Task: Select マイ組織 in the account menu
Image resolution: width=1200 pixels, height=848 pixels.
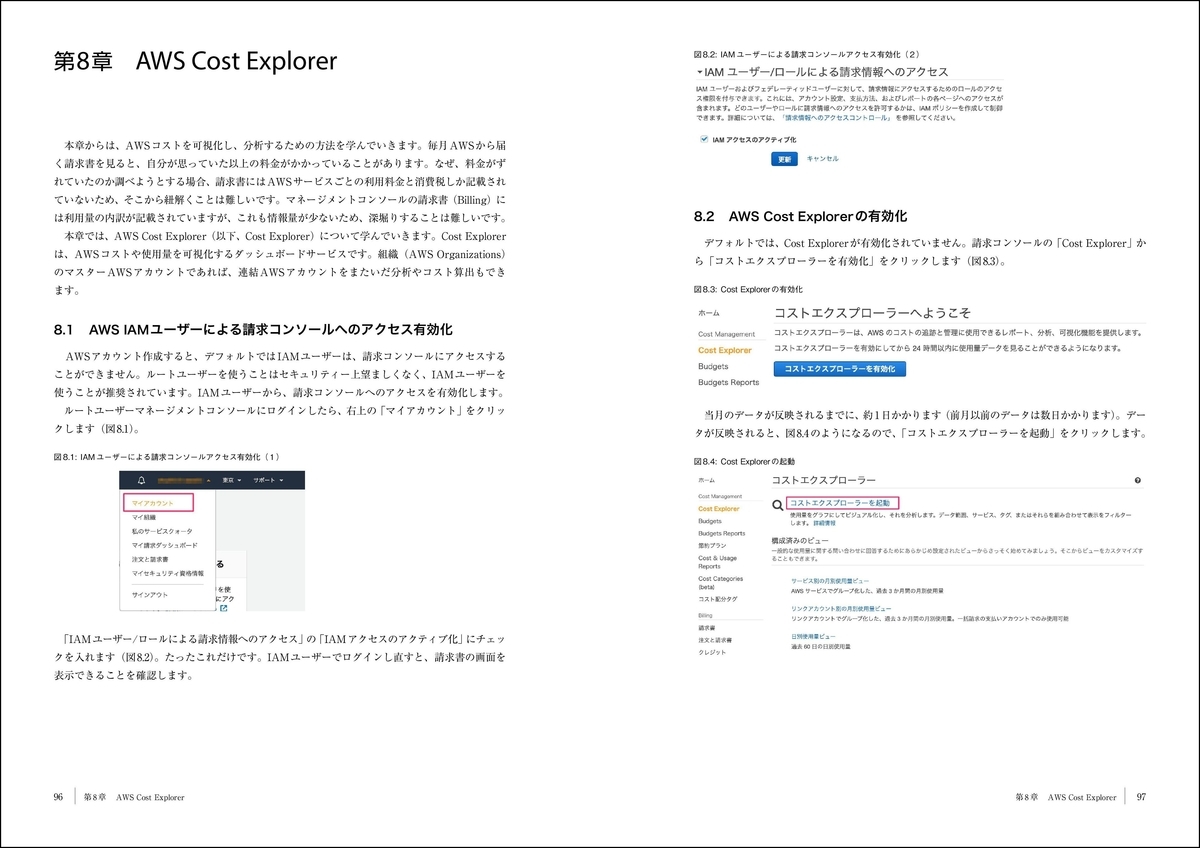Action: pos(144,517)
